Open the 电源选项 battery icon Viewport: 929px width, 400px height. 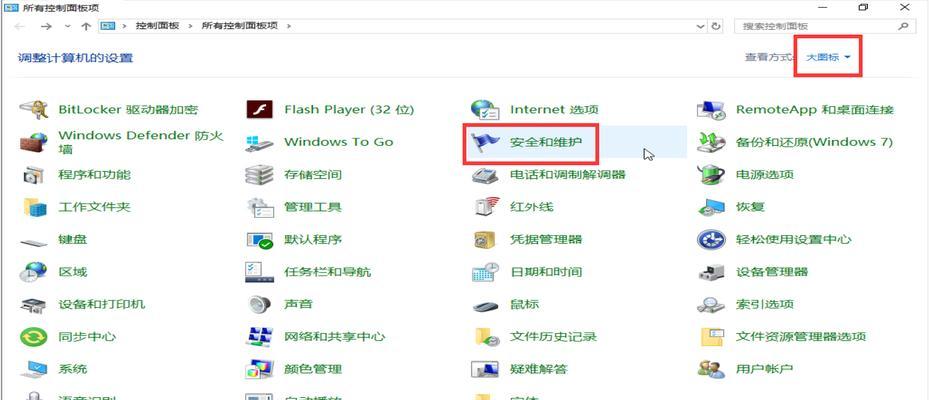click(711, 175)
